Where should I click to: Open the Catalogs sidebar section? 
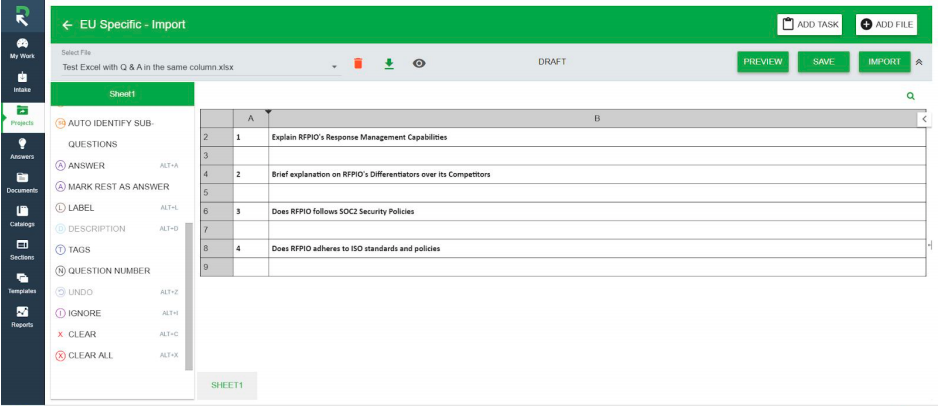tap(22, 216)
